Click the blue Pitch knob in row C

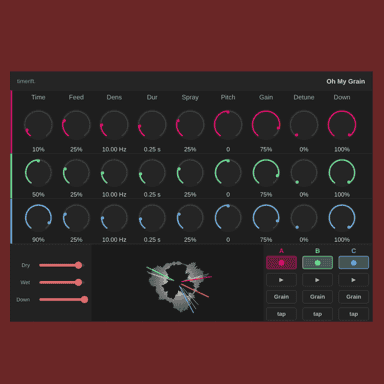[228, 218]
